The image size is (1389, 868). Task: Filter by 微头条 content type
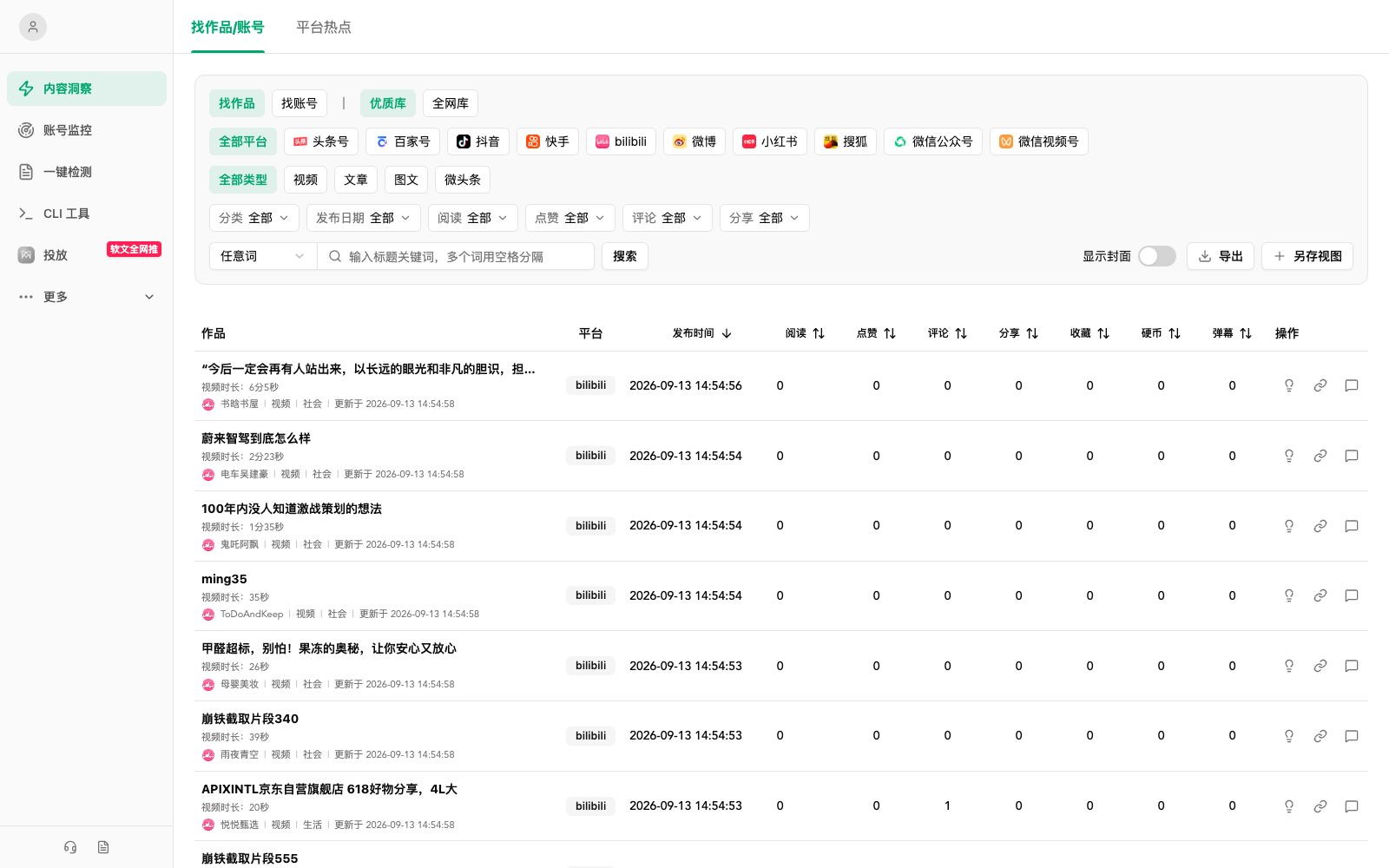click(x=463, y=180)
